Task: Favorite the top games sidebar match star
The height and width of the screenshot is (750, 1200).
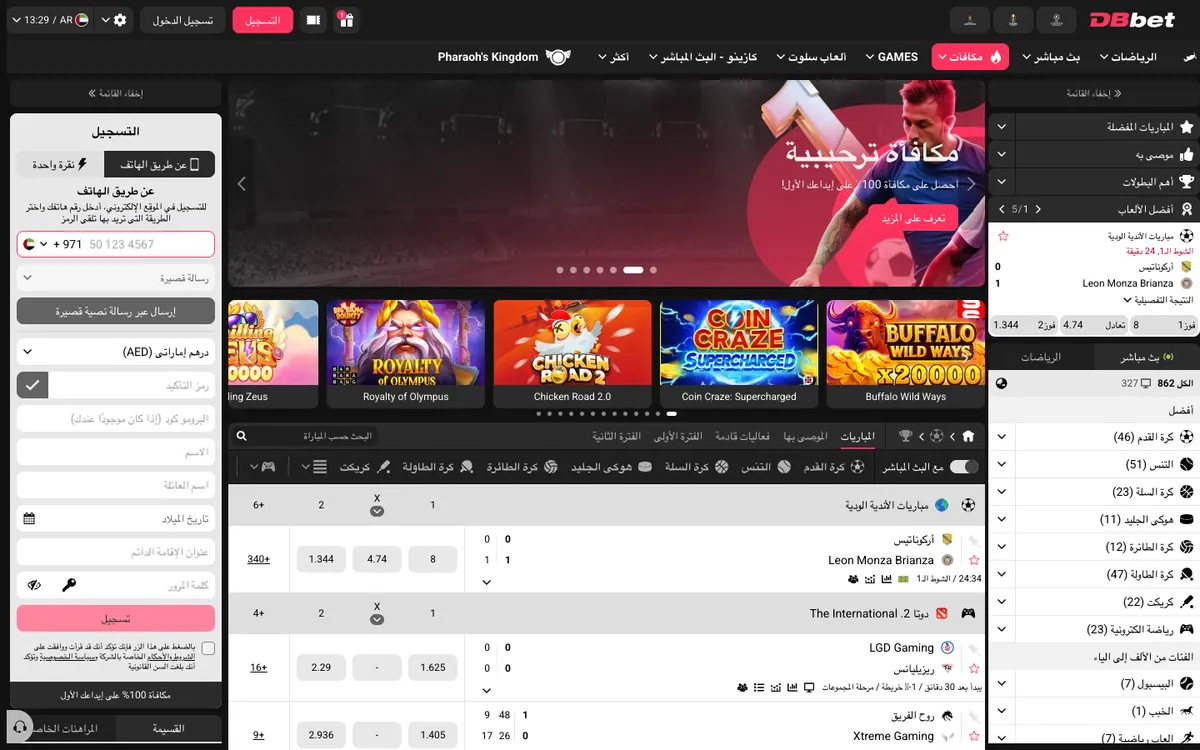Action: click(1003, 236)
